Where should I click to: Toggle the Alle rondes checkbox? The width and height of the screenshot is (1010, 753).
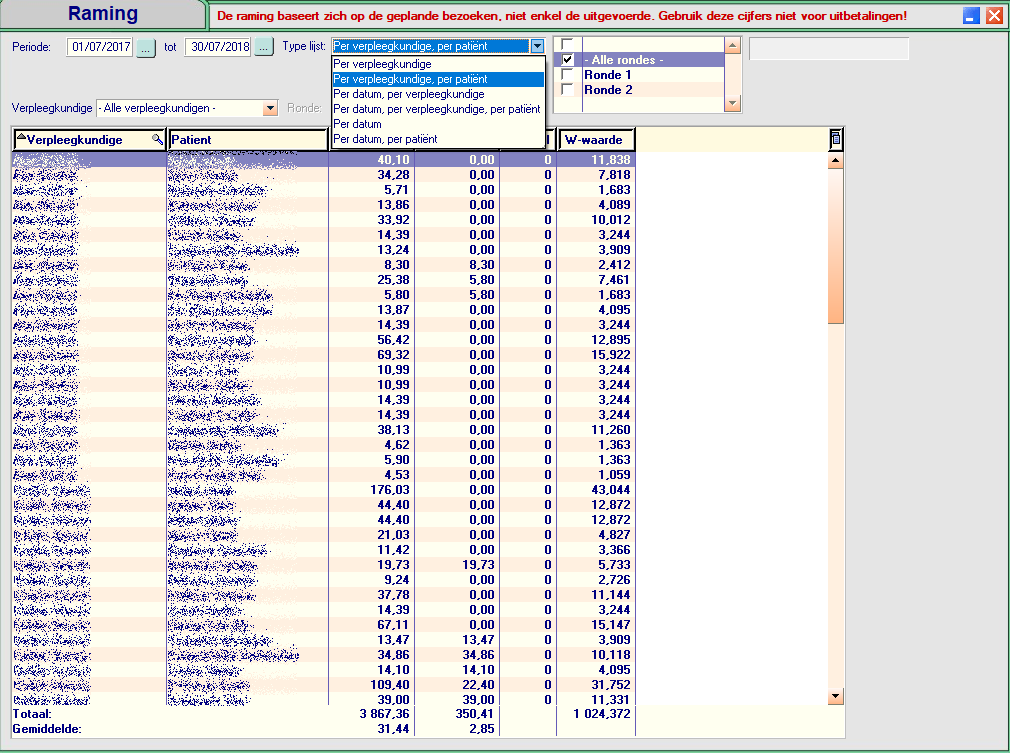(x=568, y=60)
